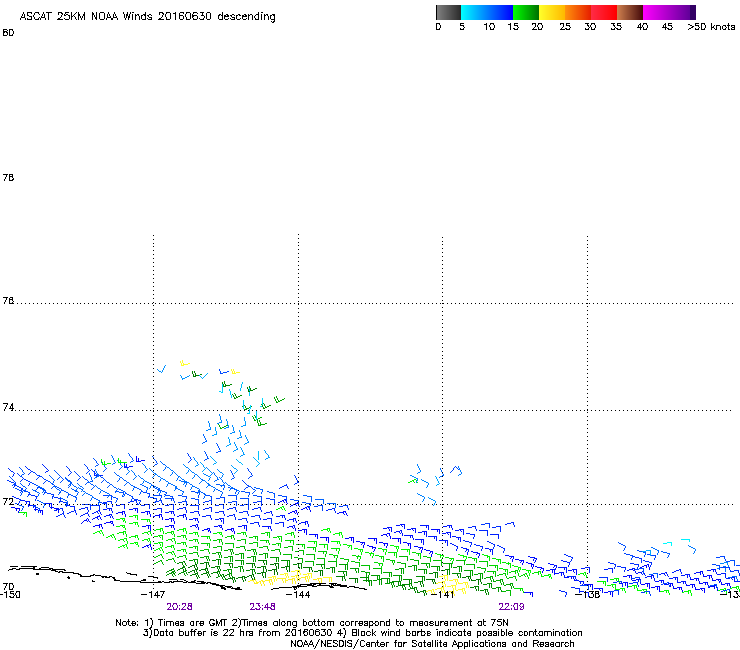Click the ASCAT 25KM NOAA Winds title
The height and width of the screenshot is (650, 740).
pyautogui.click(x=147, y=17)
